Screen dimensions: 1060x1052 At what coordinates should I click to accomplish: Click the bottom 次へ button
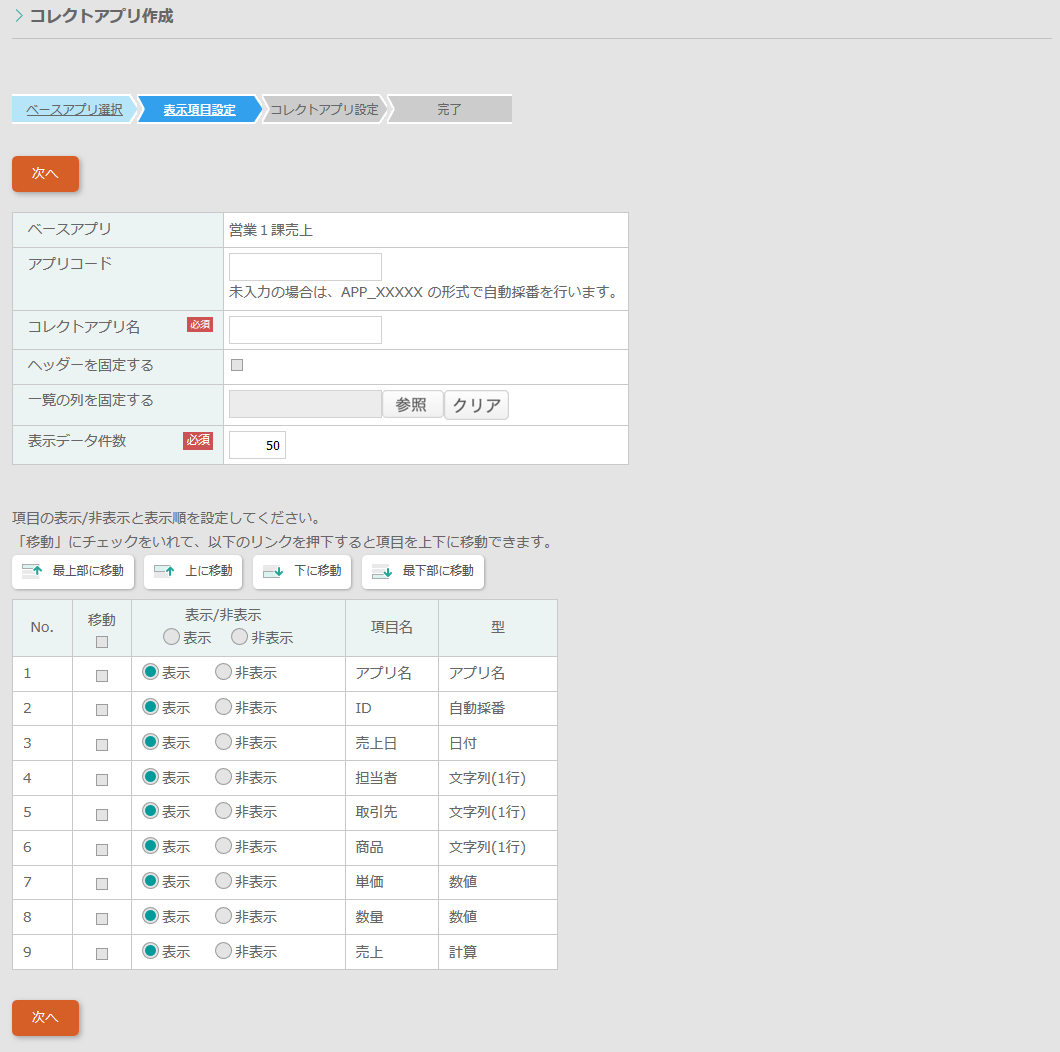pos(45,1018)
